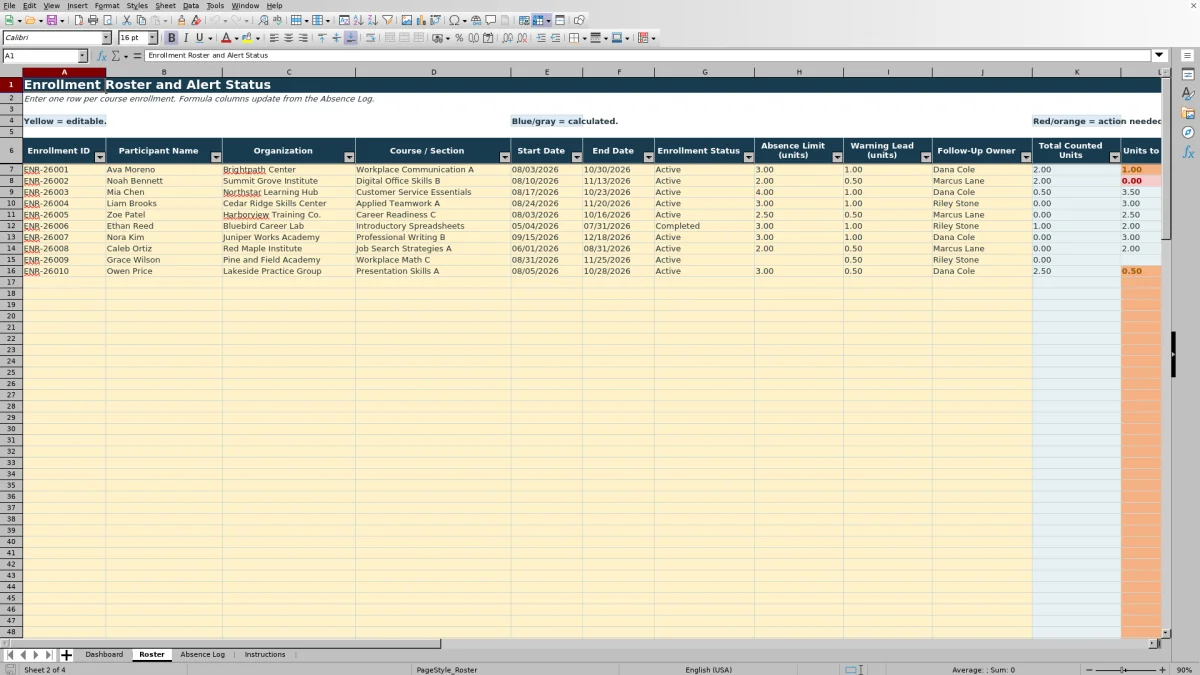
Task: Switch to the Absence Log sheet tab
Action: pos(202,655)
